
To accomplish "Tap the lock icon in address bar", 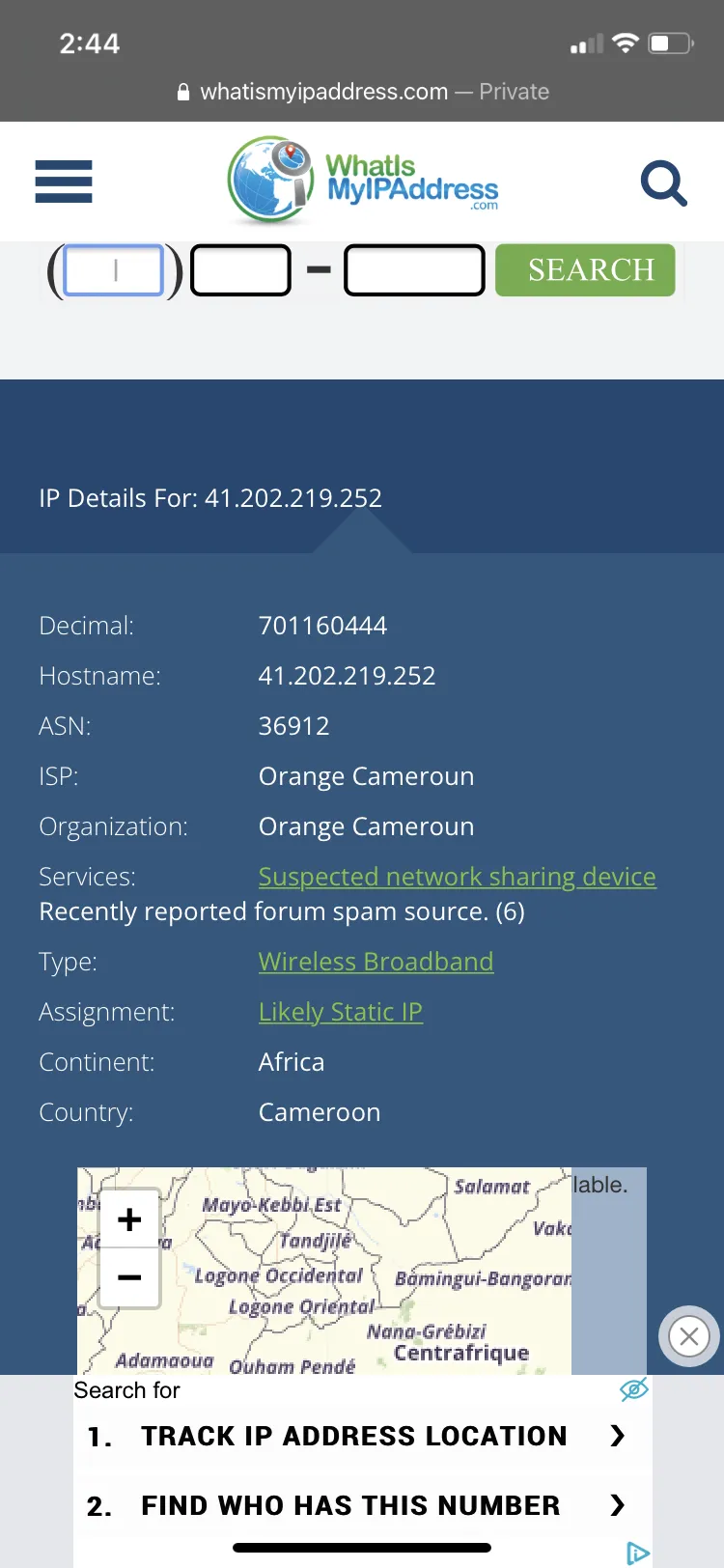I will pos(183,92).
